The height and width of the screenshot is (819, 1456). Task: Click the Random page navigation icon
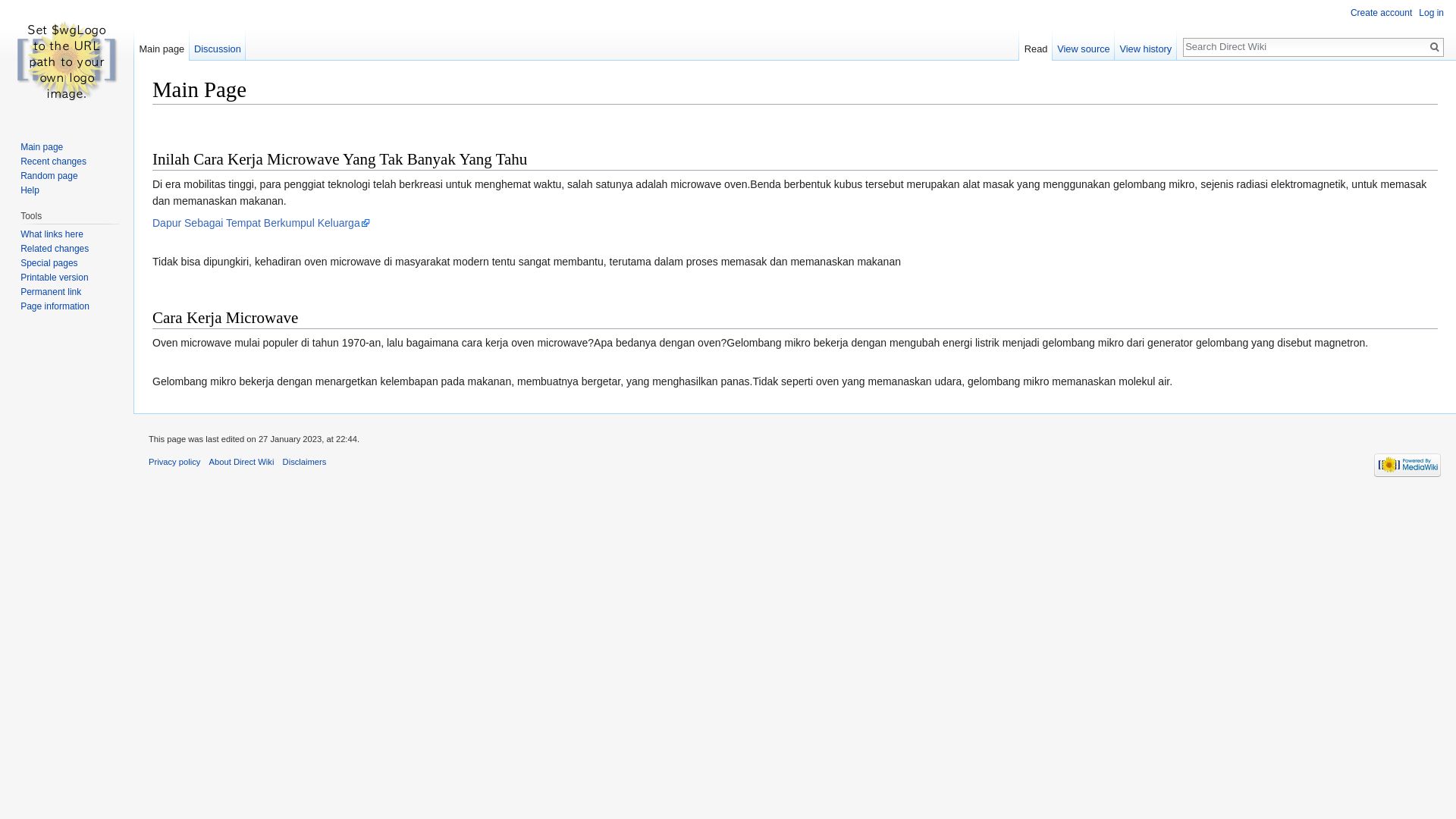click(49, 175)
